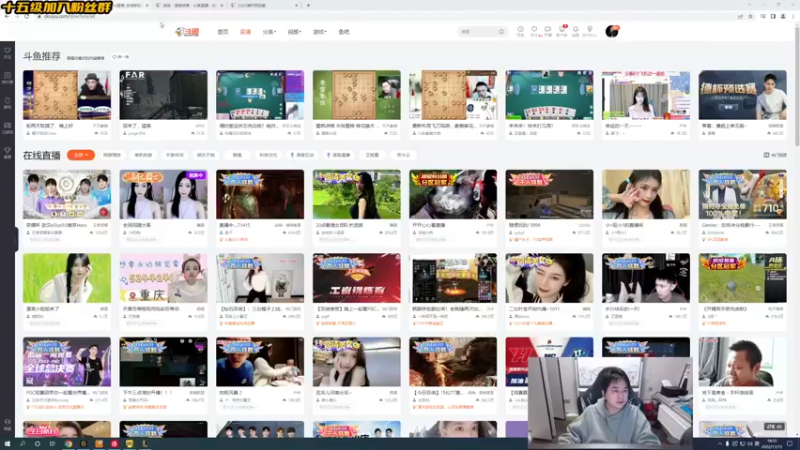Click the browser address bar
Screen dimensions: 800x450
pos(388,16)
